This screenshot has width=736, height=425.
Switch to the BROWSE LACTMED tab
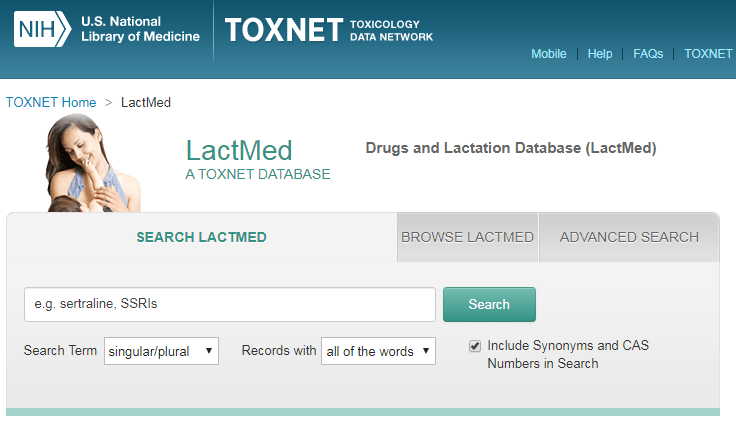[x=468, y=237]
